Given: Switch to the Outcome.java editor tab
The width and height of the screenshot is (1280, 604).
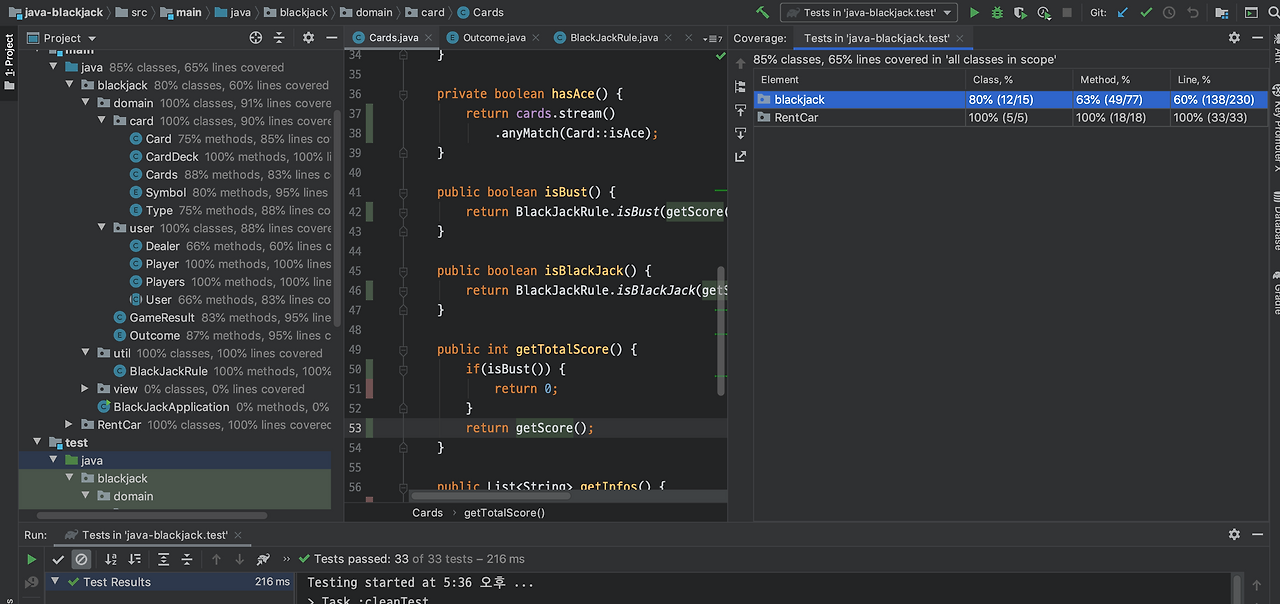Looking at the screenshot, I should (x=486, y=37).
